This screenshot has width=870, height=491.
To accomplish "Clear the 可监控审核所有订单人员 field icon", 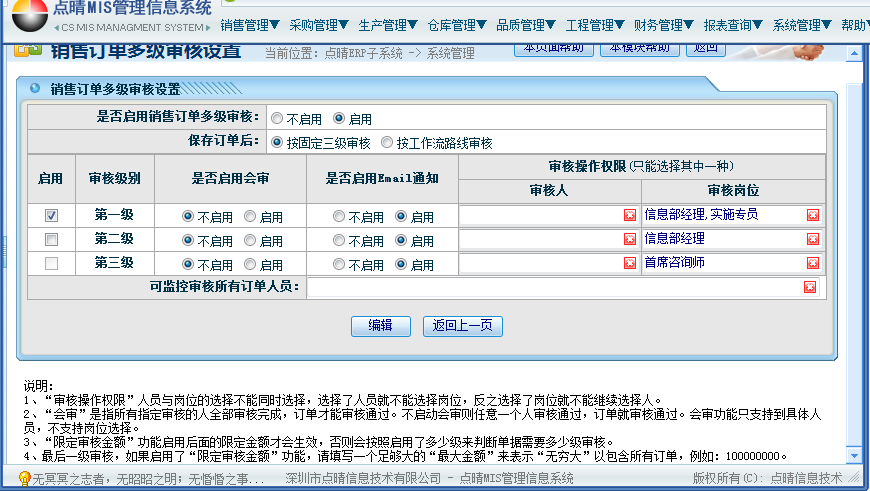I will [x=809, y=288].
